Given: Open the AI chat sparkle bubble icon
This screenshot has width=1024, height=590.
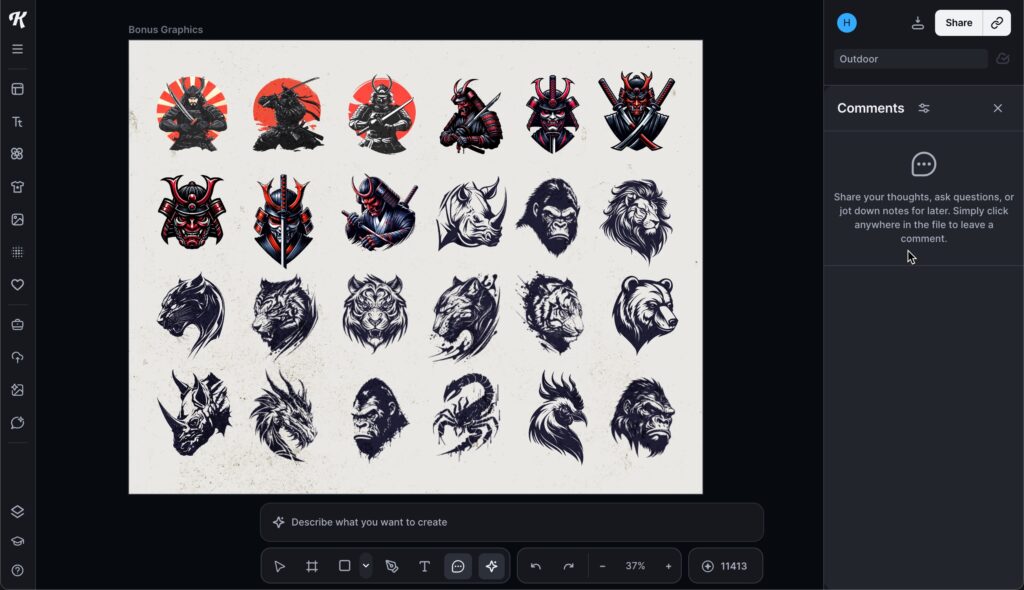Looking at the screenshot, I should [18, 423].
